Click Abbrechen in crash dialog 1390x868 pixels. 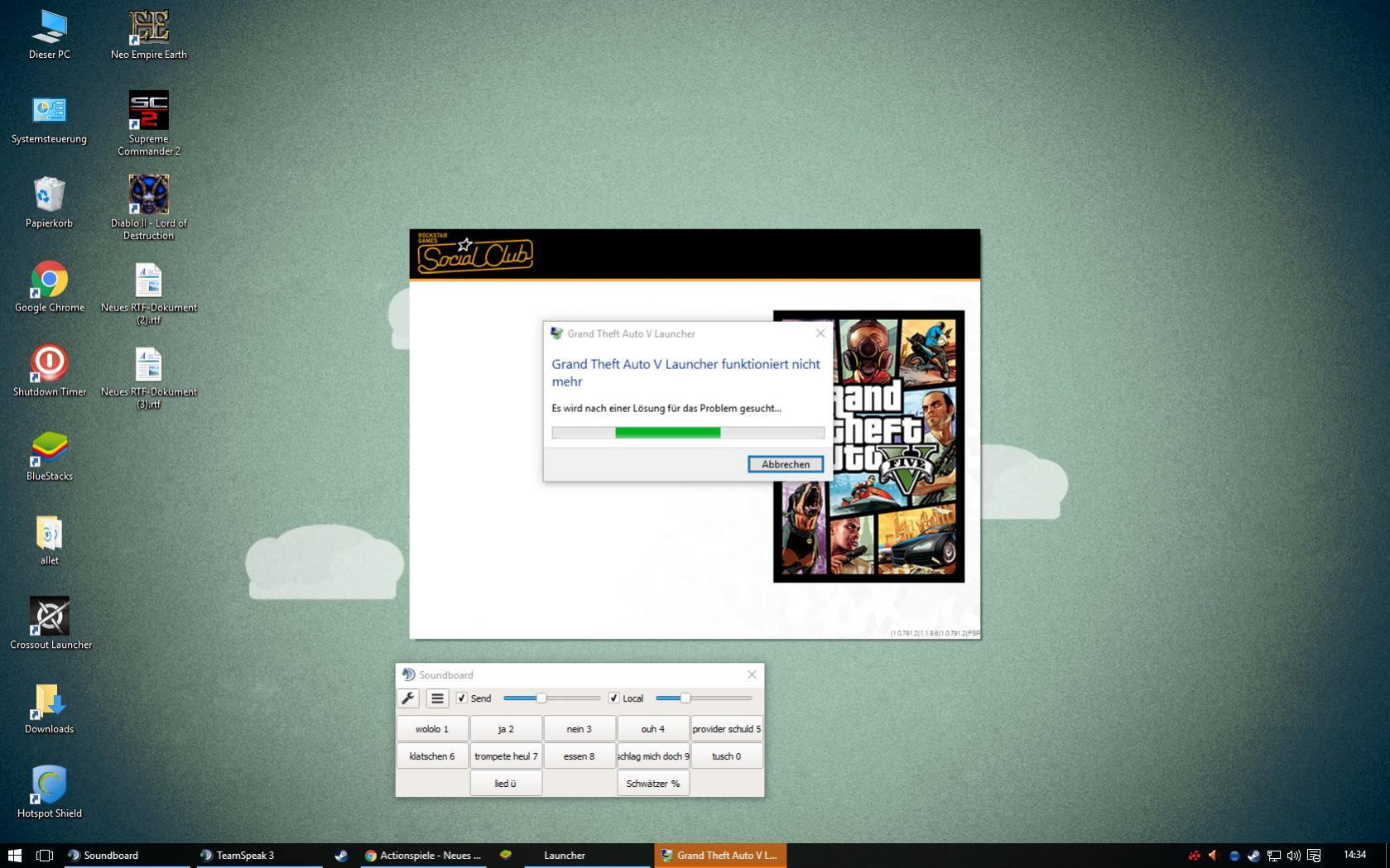[x=786, y=464]
